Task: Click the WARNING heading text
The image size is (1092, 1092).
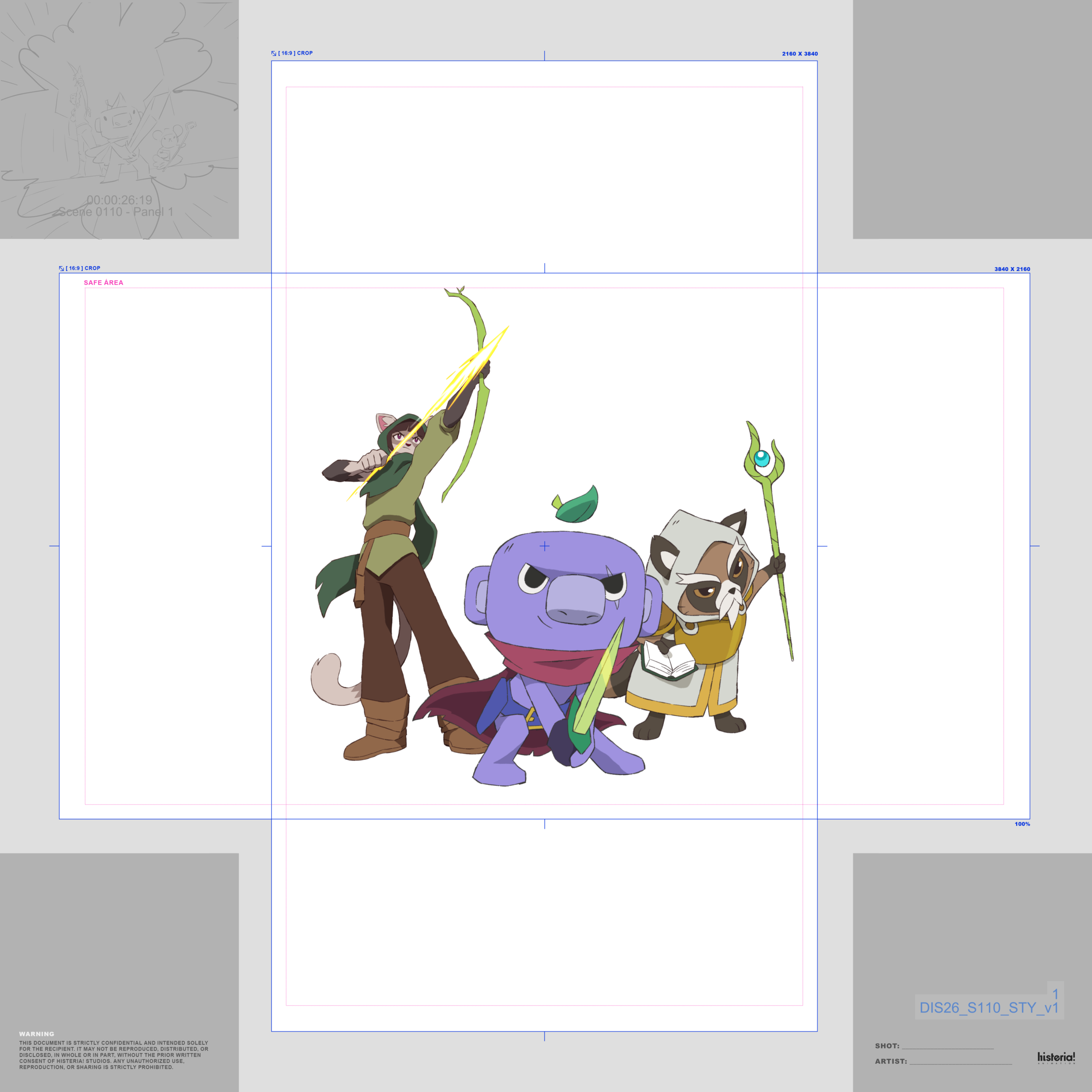Action: pyautogui.click(x=37, y=1034)
